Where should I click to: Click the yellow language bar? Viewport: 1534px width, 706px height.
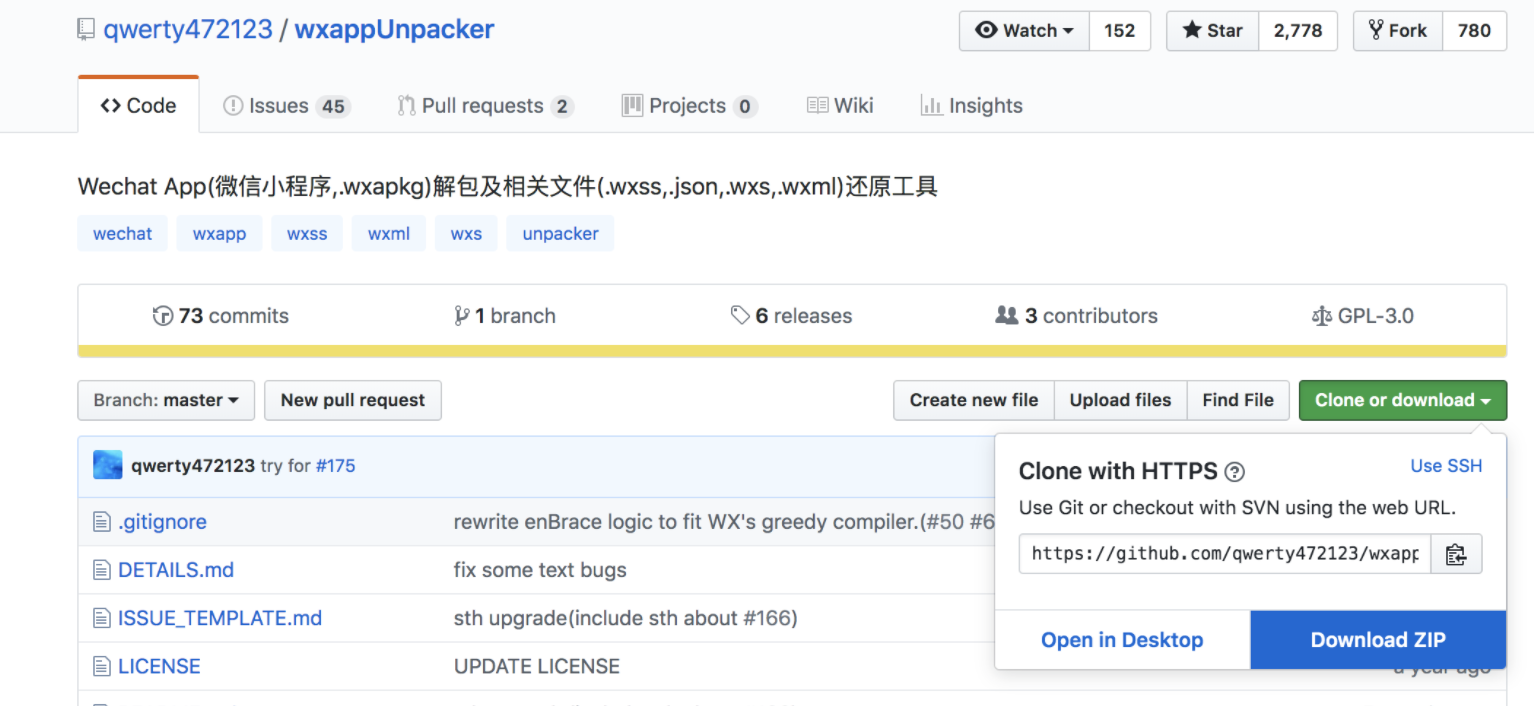click(792, 351)
